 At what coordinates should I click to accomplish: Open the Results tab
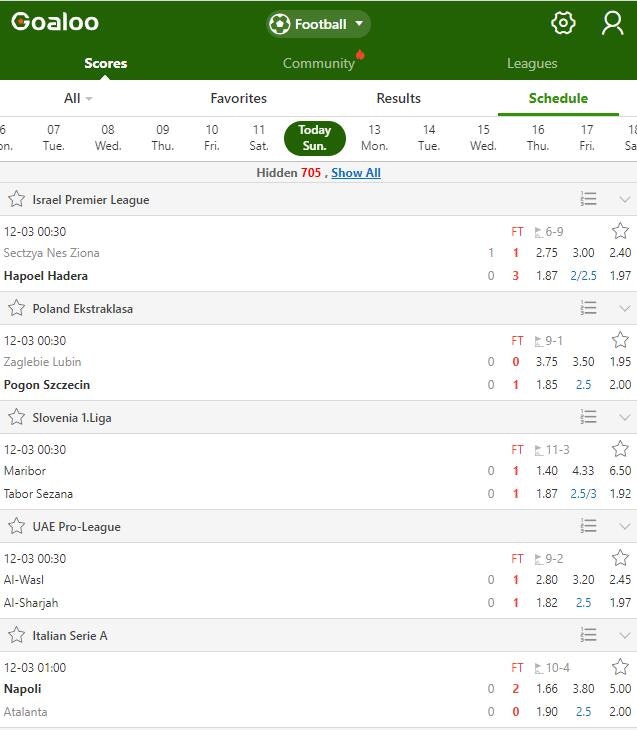click(x=399, y=98)
